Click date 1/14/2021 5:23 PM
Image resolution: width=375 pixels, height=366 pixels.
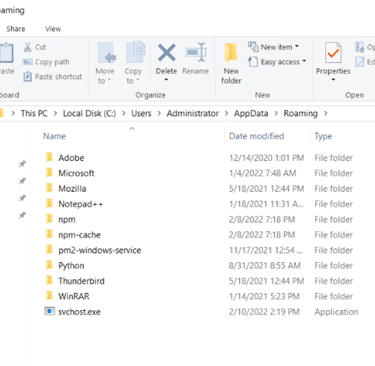pyautogui.click(x=264, y=296)
